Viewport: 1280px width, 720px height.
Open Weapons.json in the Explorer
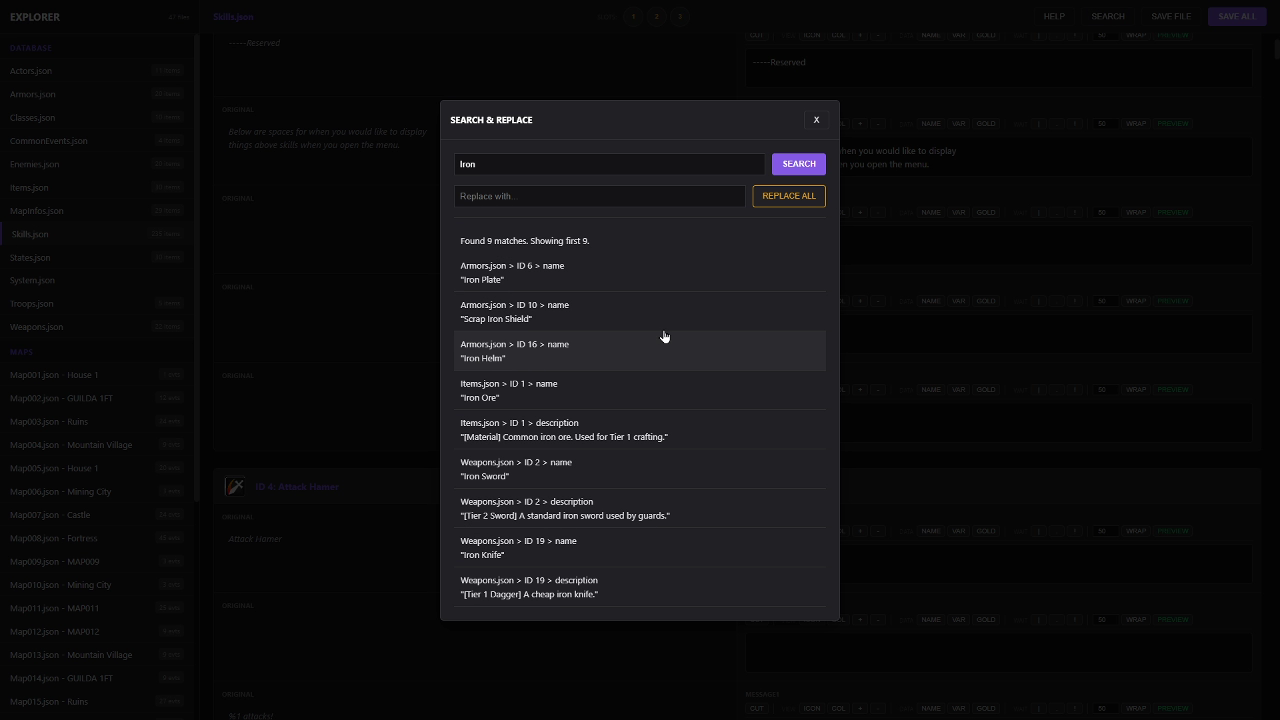96,327
